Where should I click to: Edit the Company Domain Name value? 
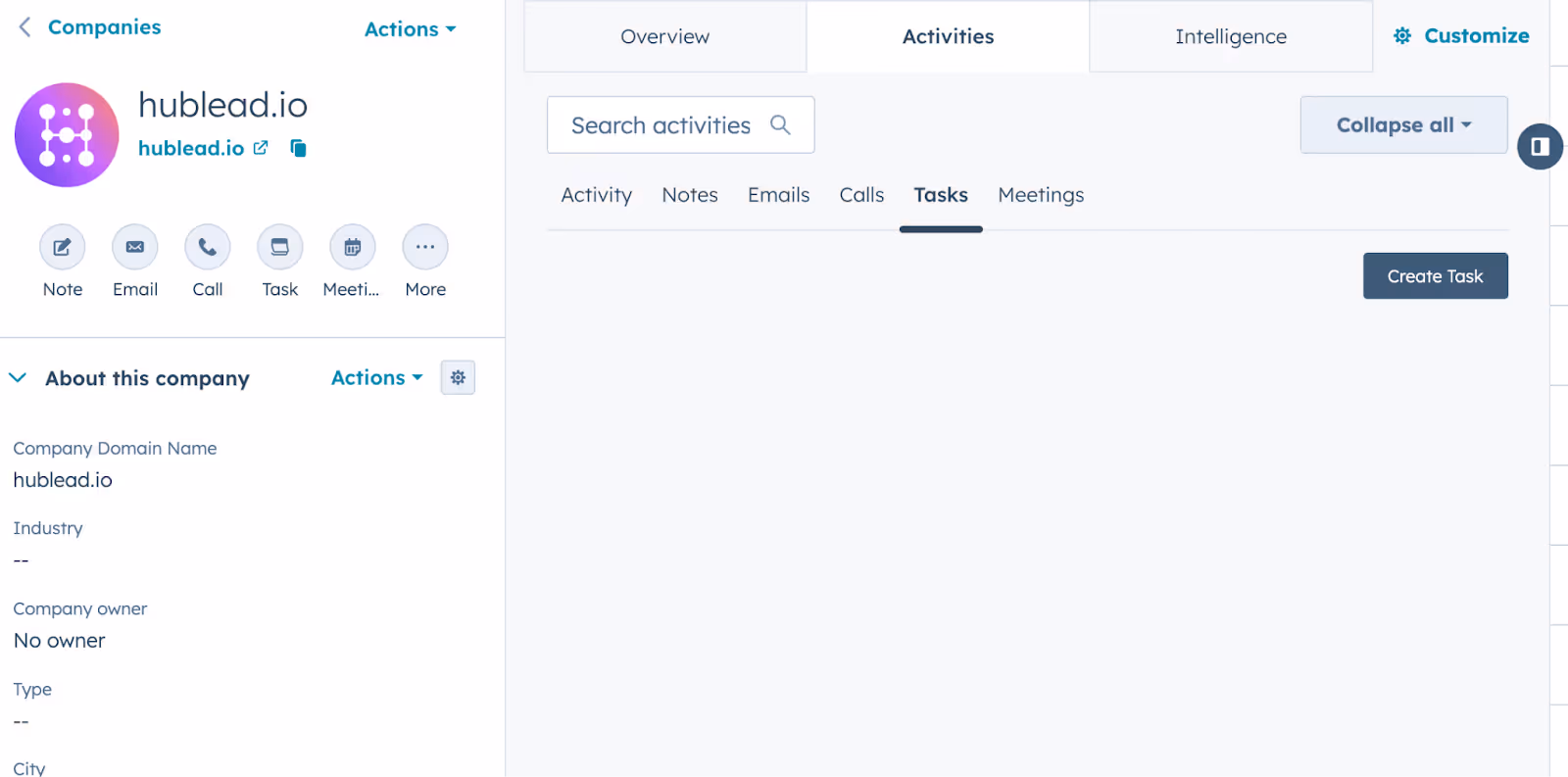[x=63, y=480]
